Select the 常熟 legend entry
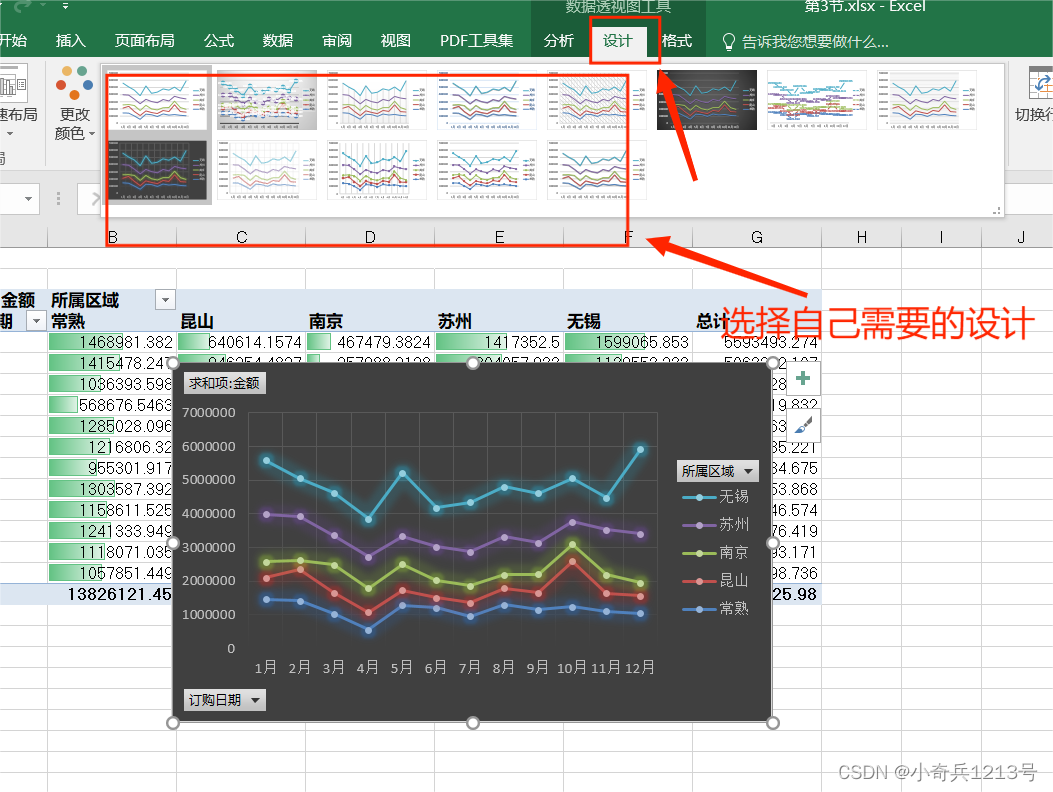This screenshot has height=792, width=1053. coord(715,609)
